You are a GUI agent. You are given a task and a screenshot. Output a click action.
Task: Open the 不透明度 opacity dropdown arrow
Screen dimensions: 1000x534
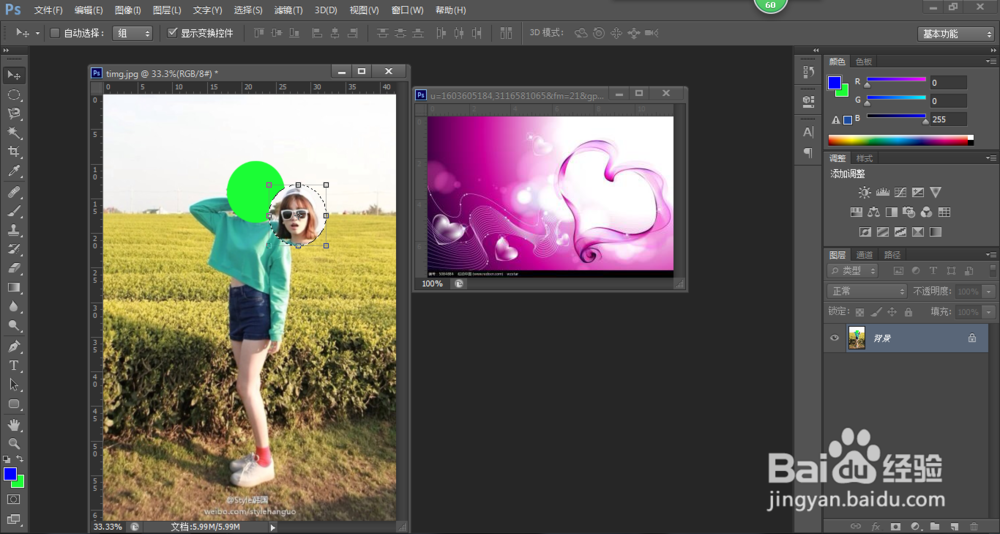[x=989, y=292]
